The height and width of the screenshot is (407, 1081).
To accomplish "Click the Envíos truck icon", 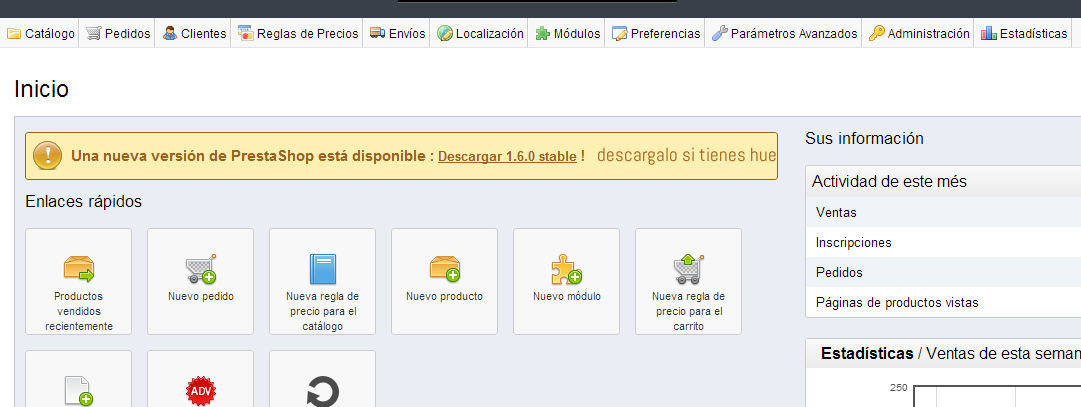I will point(377,32).
